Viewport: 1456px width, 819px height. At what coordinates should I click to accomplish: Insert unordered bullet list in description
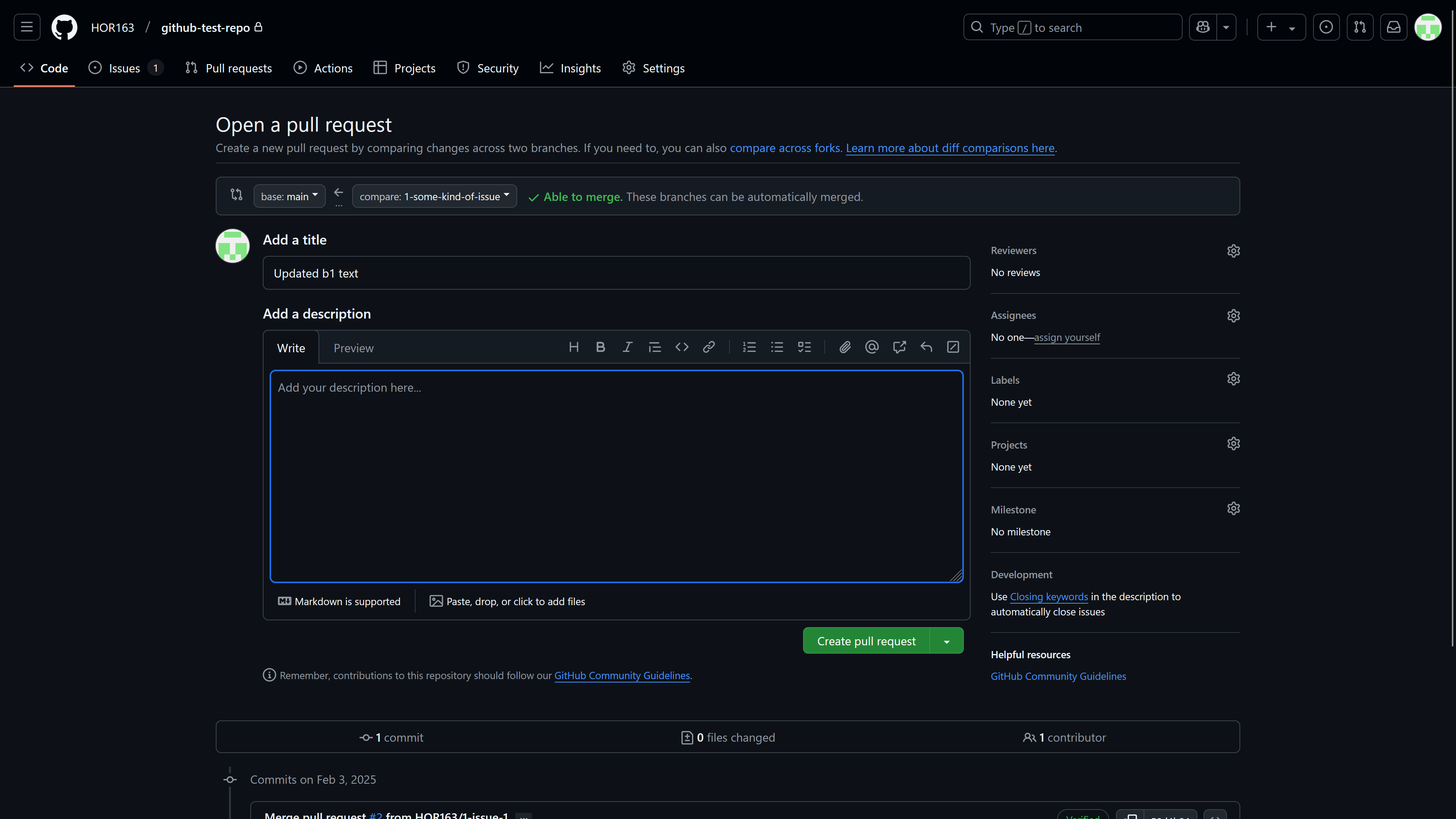coord(777,347)
